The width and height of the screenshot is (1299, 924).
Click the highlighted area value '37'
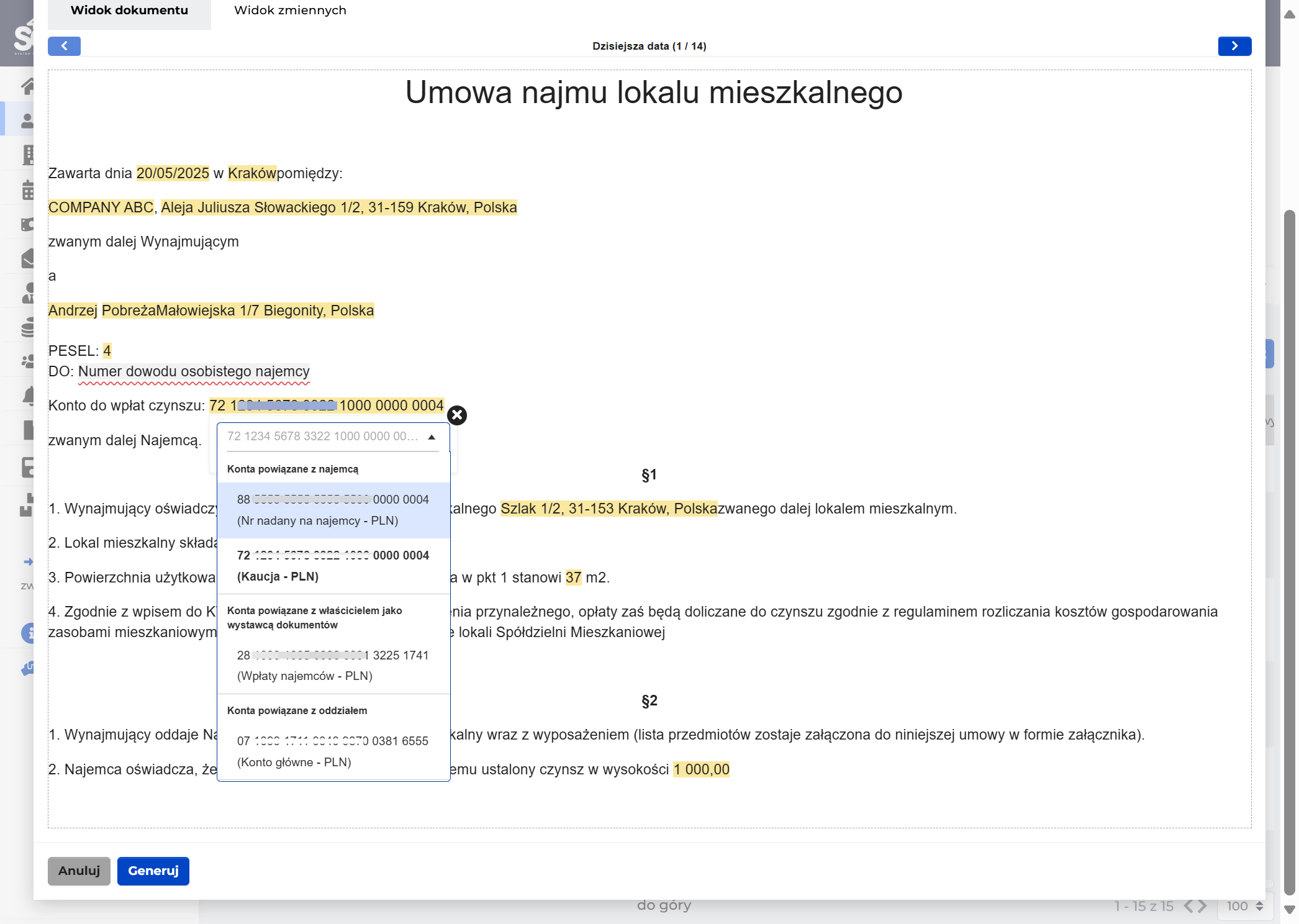coord(573,577)
